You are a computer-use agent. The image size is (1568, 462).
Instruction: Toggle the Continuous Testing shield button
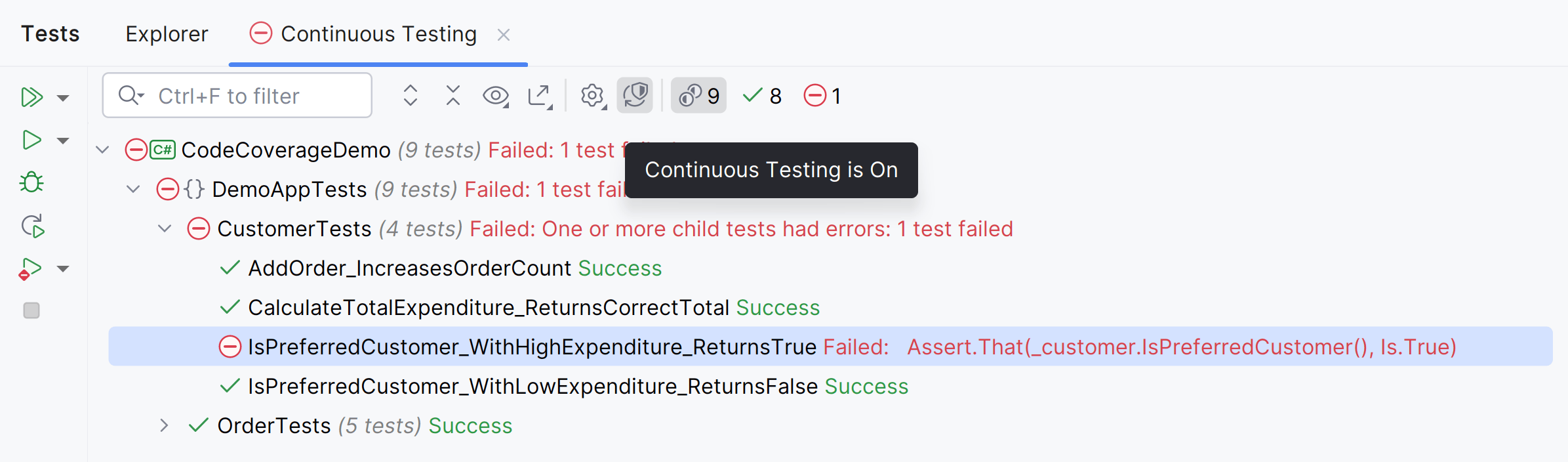[635, 96]
